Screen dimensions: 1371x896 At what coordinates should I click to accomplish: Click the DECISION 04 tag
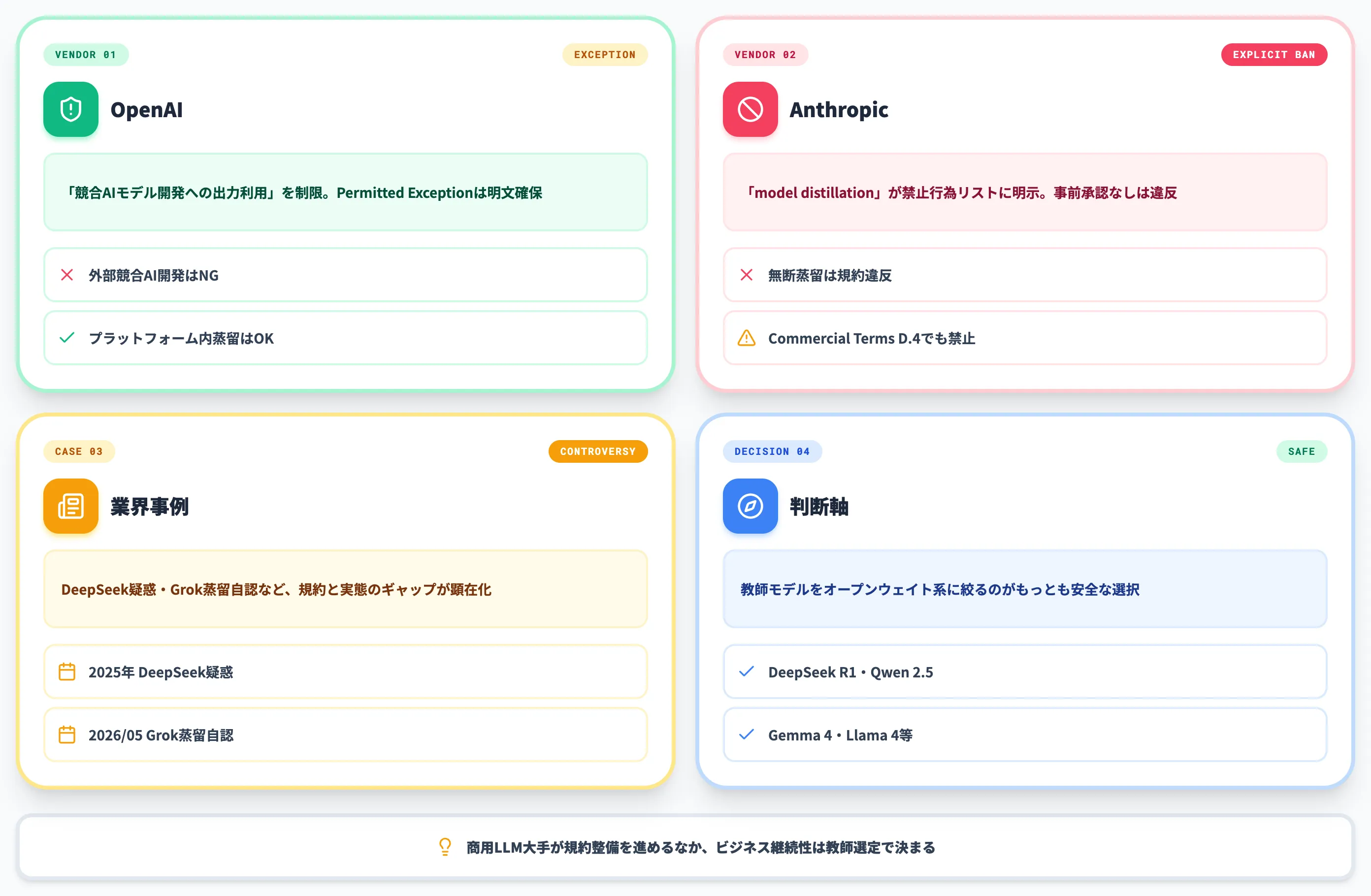(x=772, y=451)
